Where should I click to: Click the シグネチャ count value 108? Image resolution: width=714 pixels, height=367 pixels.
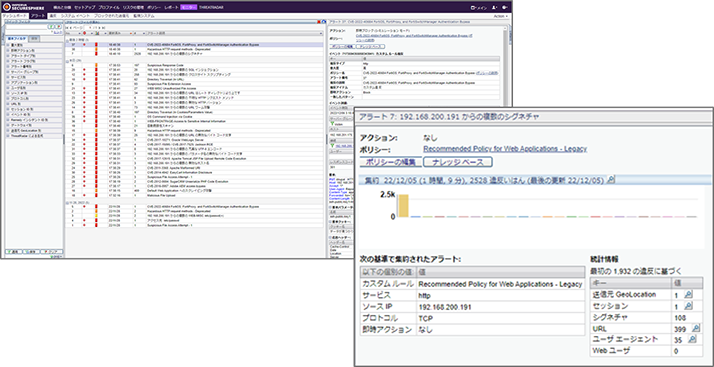680,318
